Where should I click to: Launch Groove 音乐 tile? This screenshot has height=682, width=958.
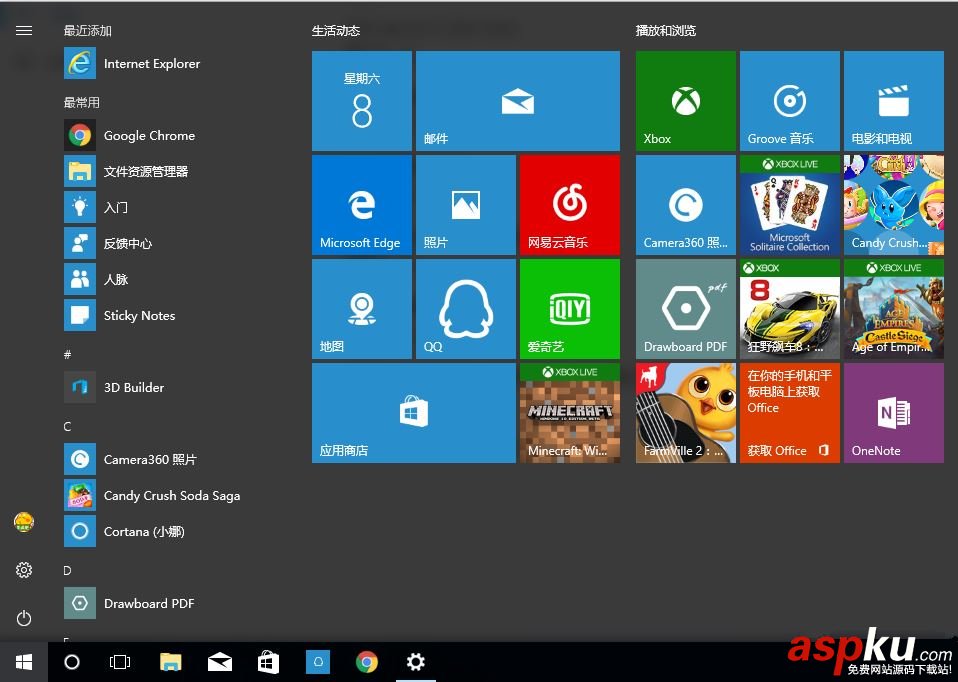[789, 101]
